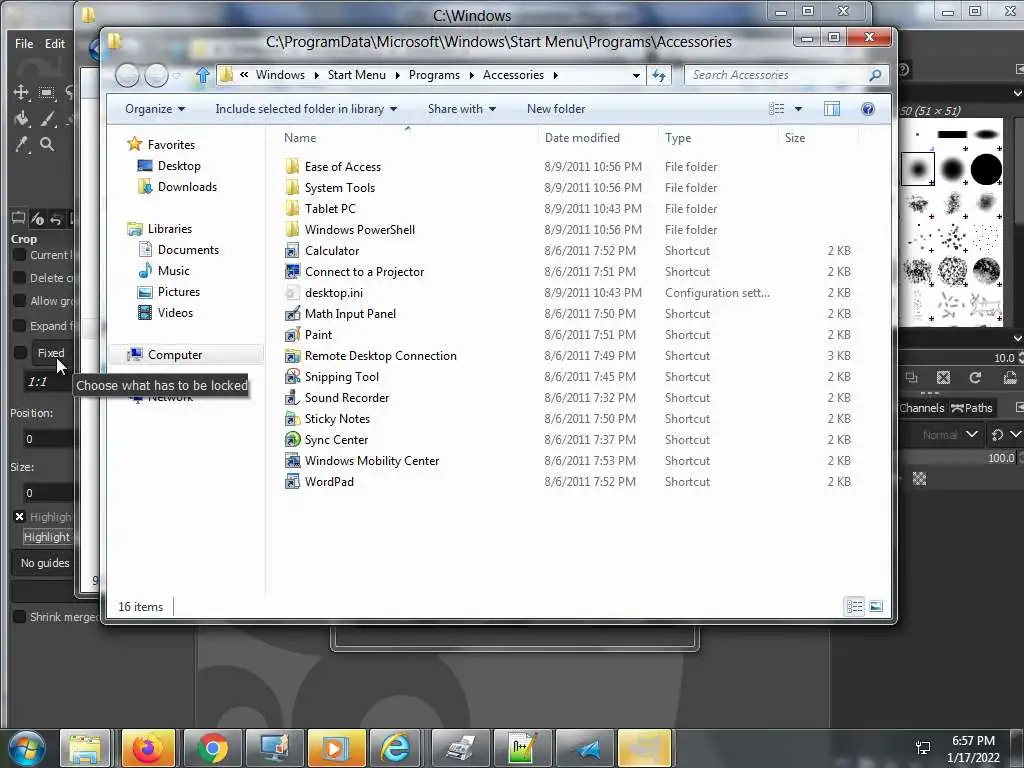Image resolution: width=1024 pixels, height=768 pixels.
Task: Click the Start Menu breadcrumb
Action: 357,75
